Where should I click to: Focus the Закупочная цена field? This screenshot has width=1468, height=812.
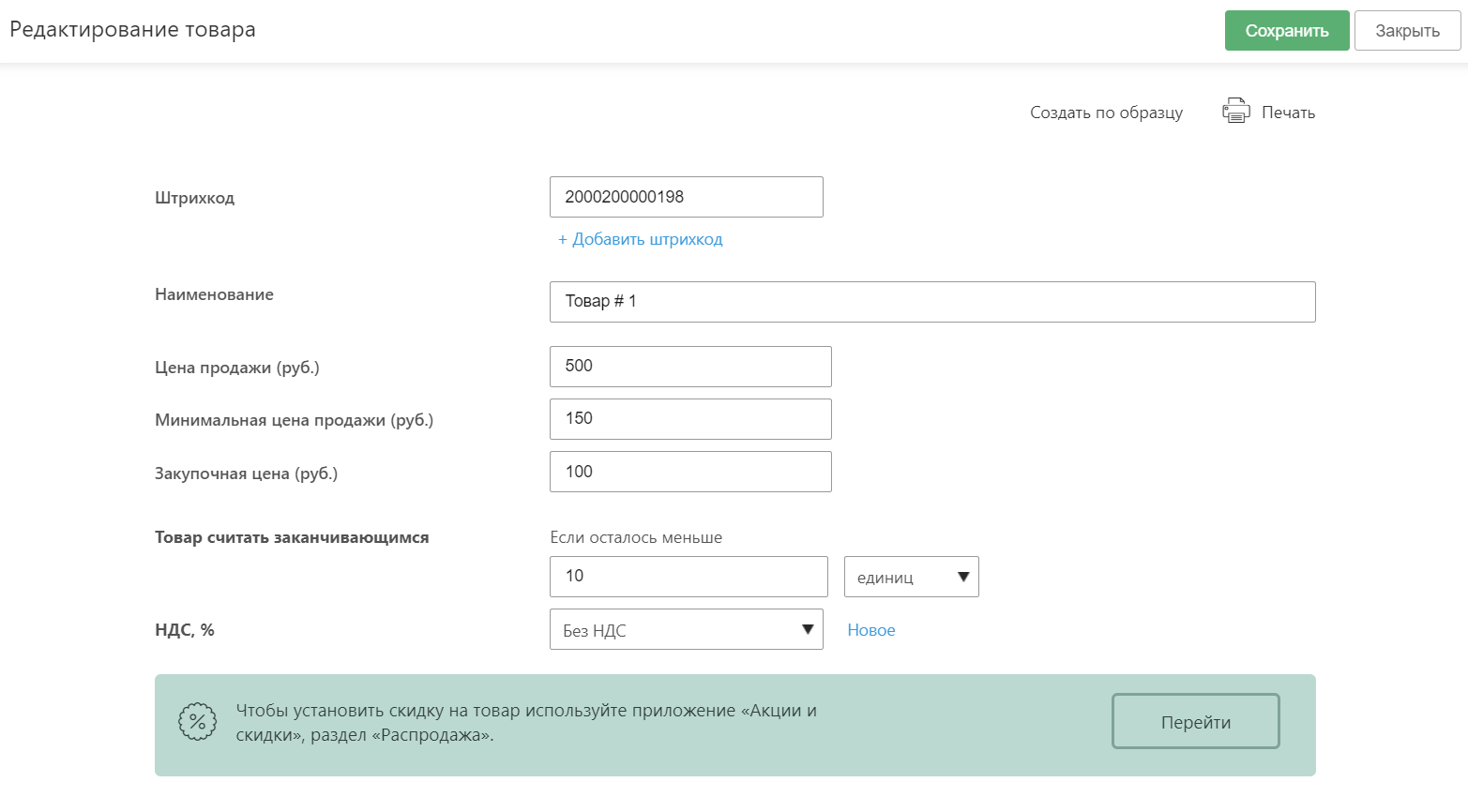[689, 472]
